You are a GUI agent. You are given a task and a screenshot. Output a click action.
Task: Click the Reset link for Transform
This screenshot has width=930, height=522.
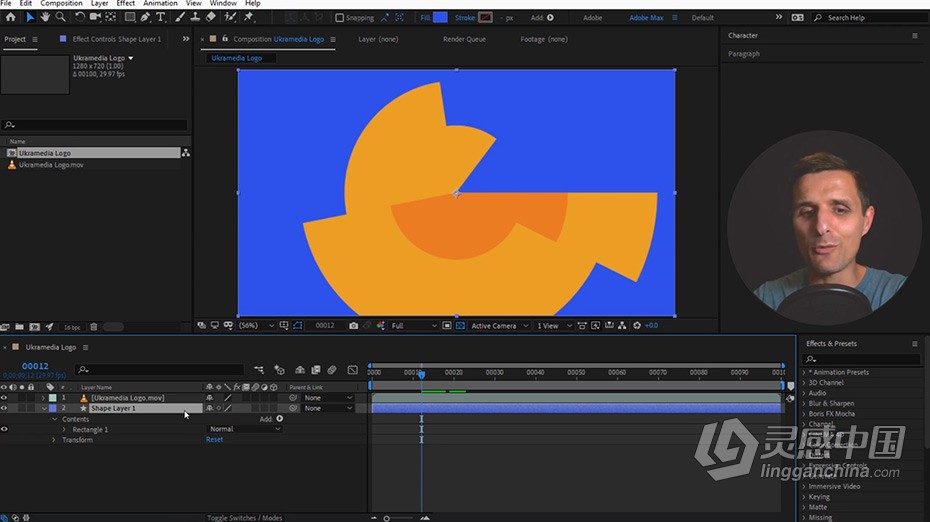coord(215,440)
